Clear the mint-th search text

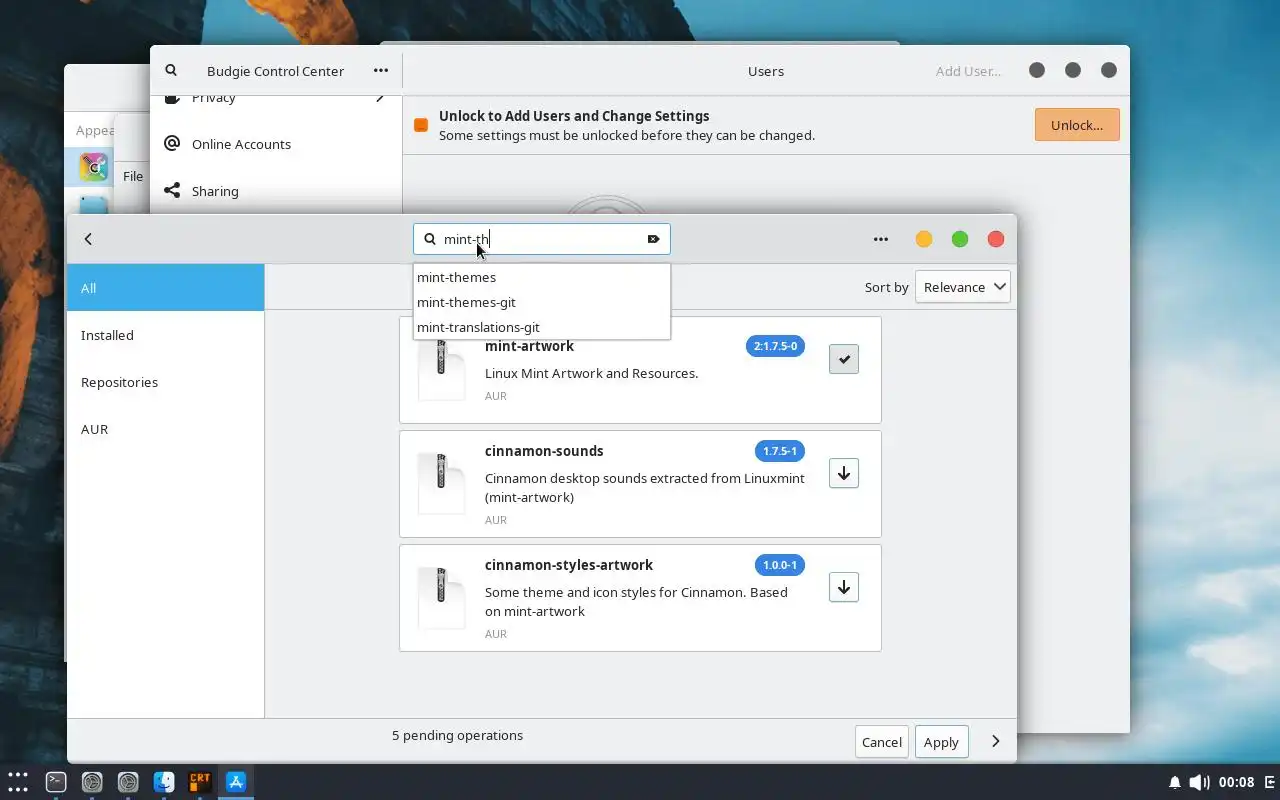[x=653, y=239]
